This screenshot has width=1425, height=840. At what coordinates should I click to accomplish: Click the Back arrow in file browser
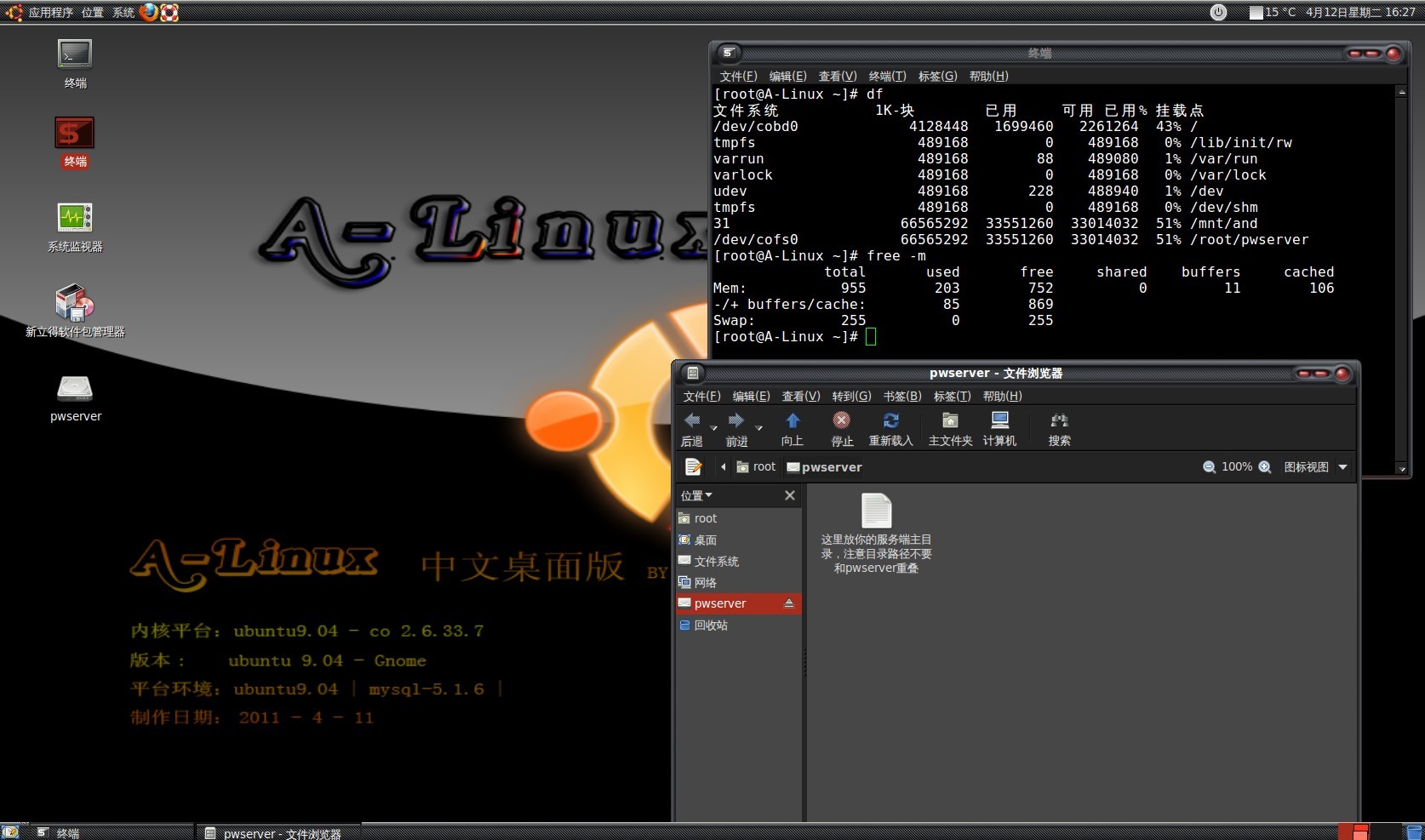692,421
